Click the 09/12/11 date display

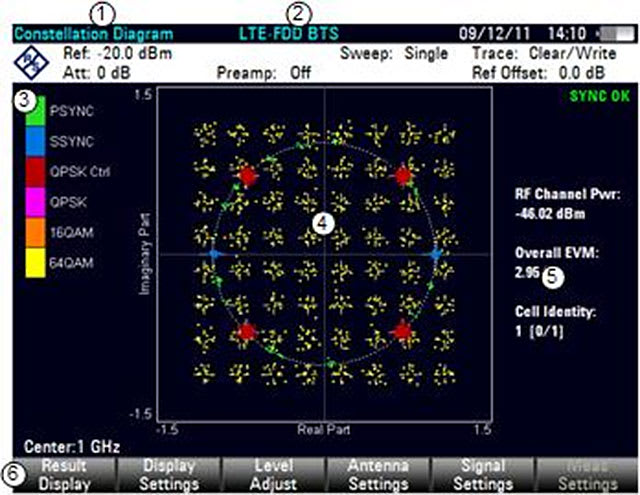[x=494, y=34]
